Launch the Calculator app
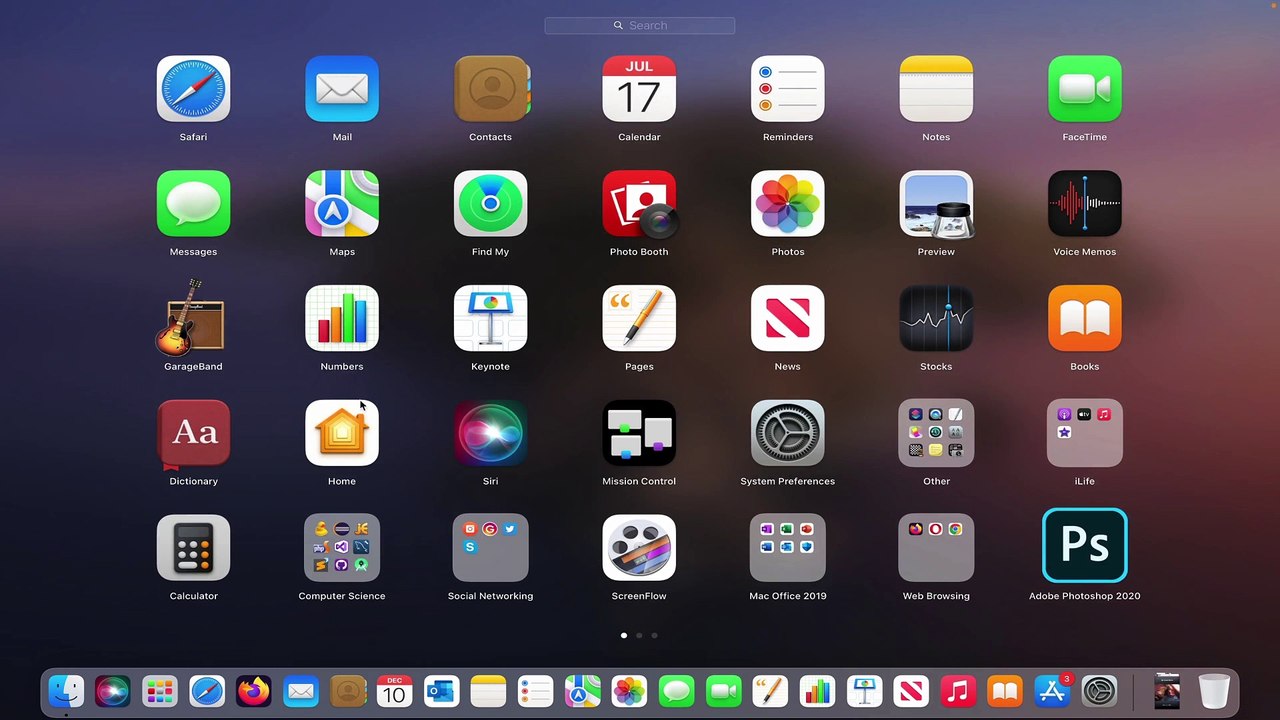 point(193,548)
